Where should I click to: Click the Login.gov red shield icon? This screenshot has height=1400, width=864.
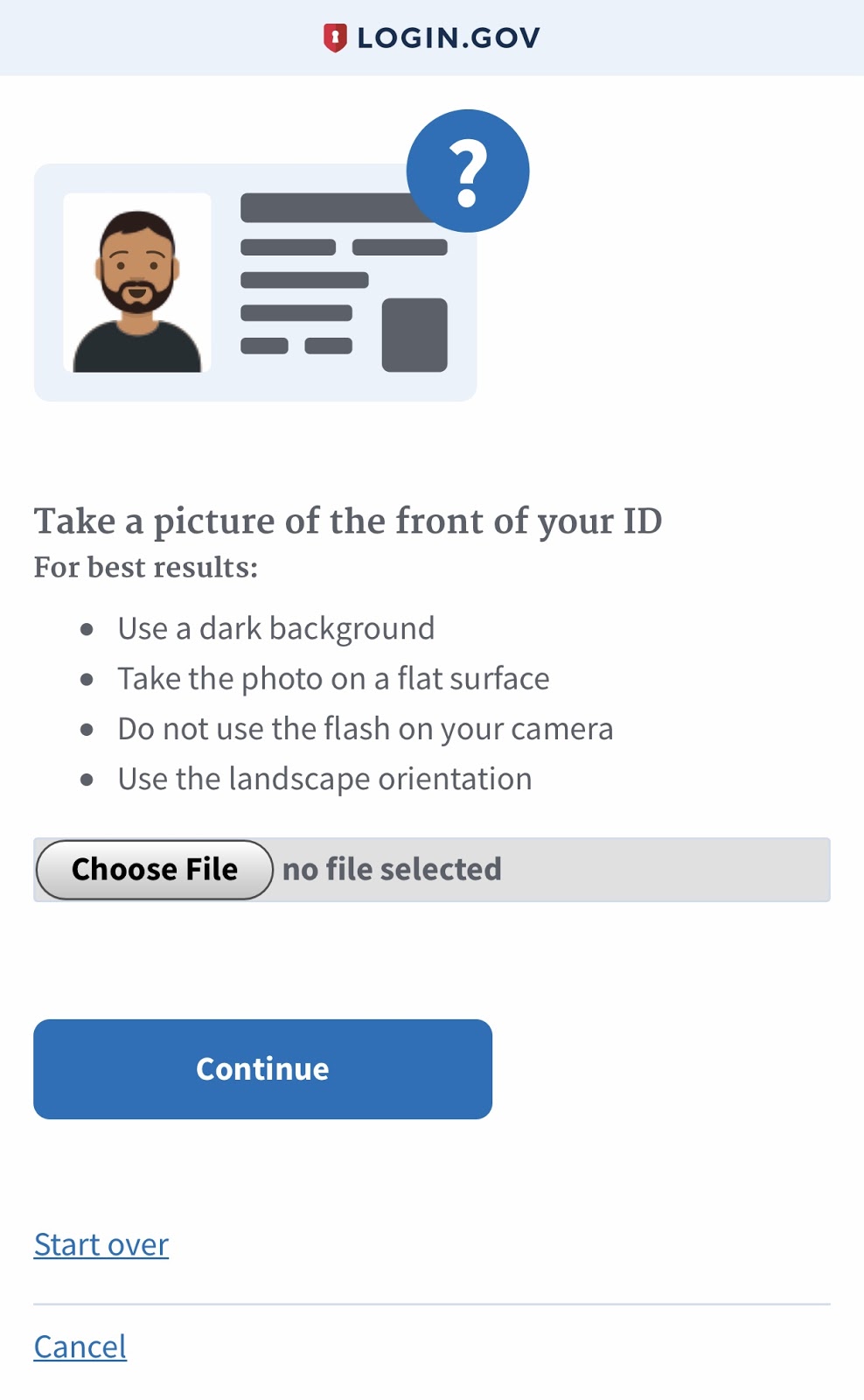(335, 38)
